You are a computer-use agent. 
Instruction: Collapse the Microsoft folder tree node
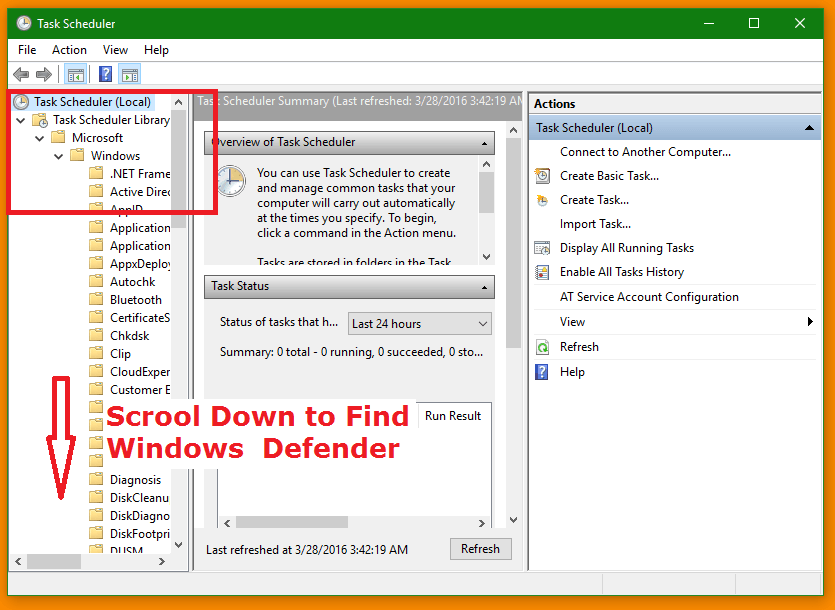(x=40, y=138)
